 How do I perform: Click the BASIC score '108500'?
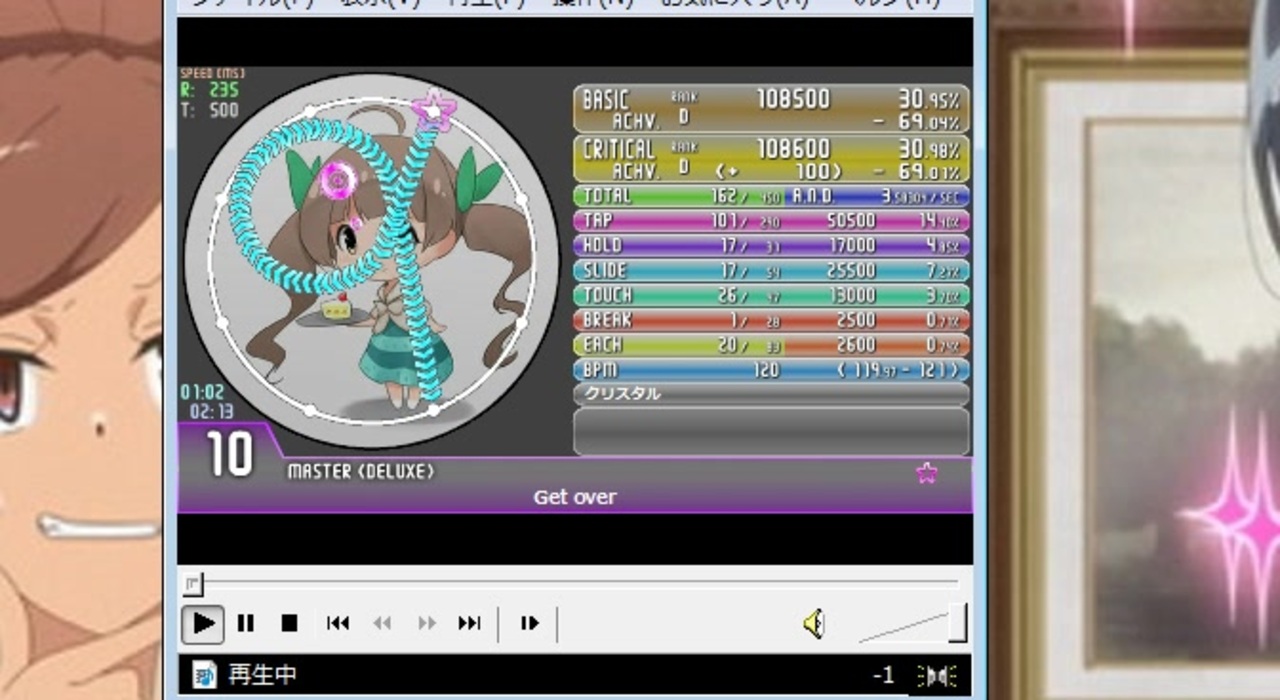[x=793, y=99]
